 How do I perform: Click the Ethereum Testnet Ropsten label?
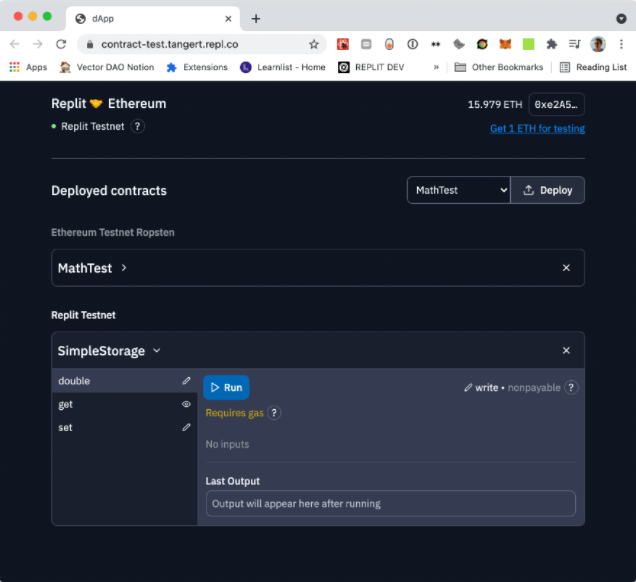[x=113, y=232]
